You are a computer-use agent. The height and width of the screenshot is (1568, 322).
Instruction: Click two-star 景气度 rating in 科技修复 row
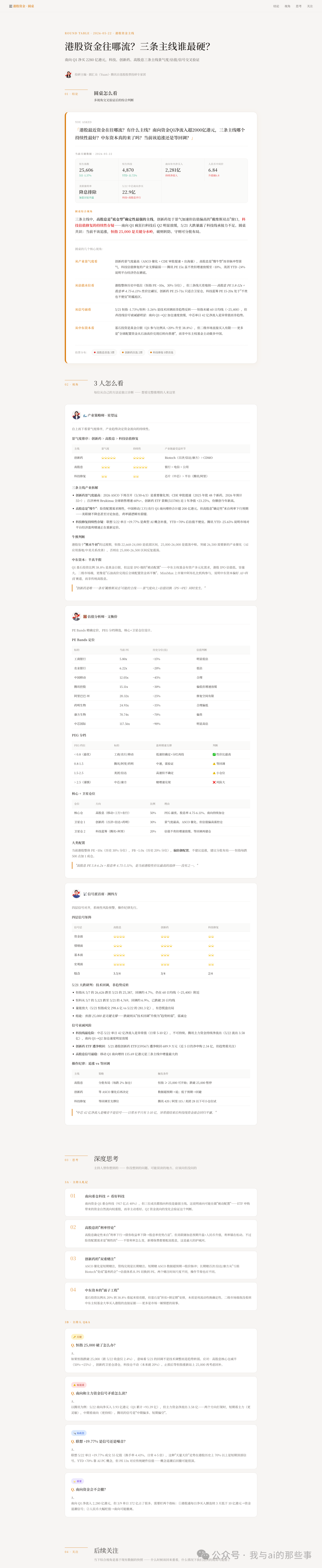pos(104,477)
